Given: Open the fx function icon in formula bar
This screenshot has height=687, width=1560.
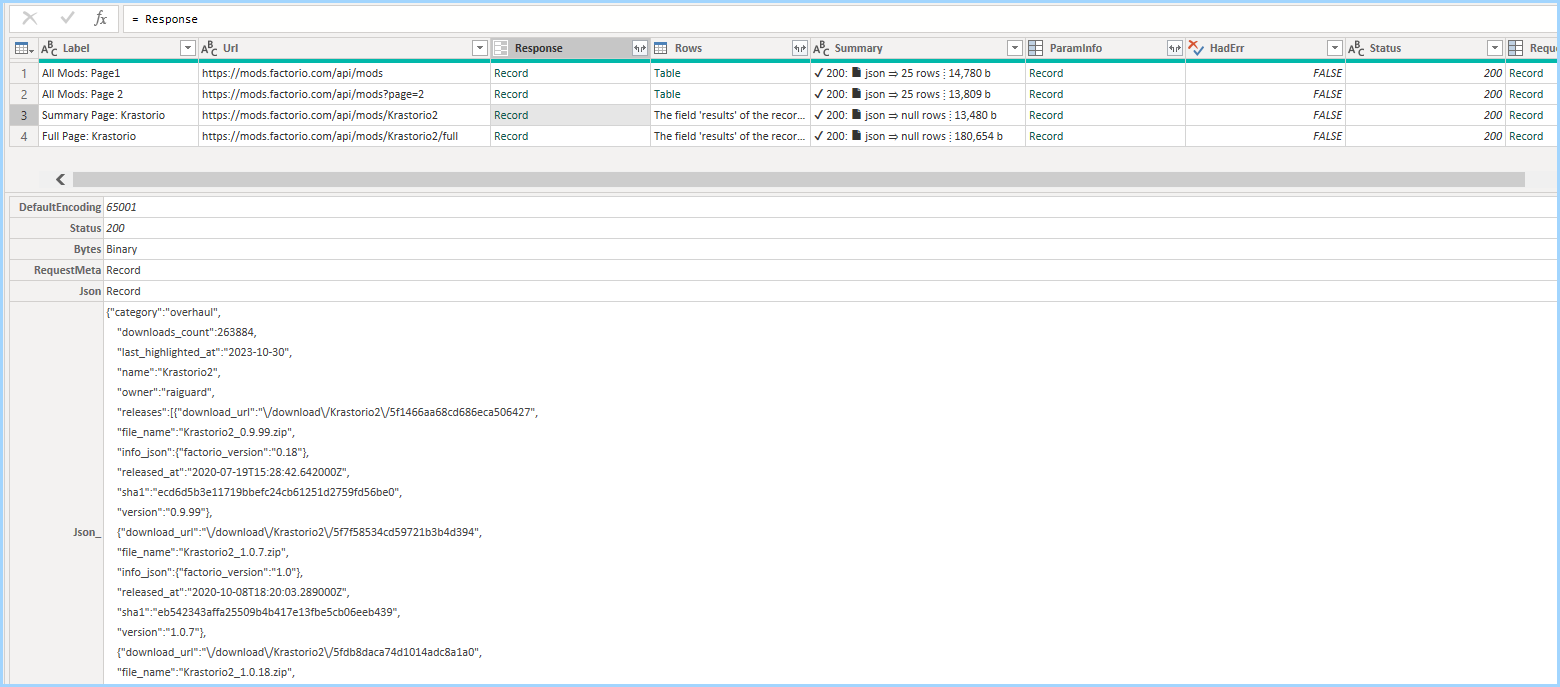Looking at the screenshot, I should point(100,18).
